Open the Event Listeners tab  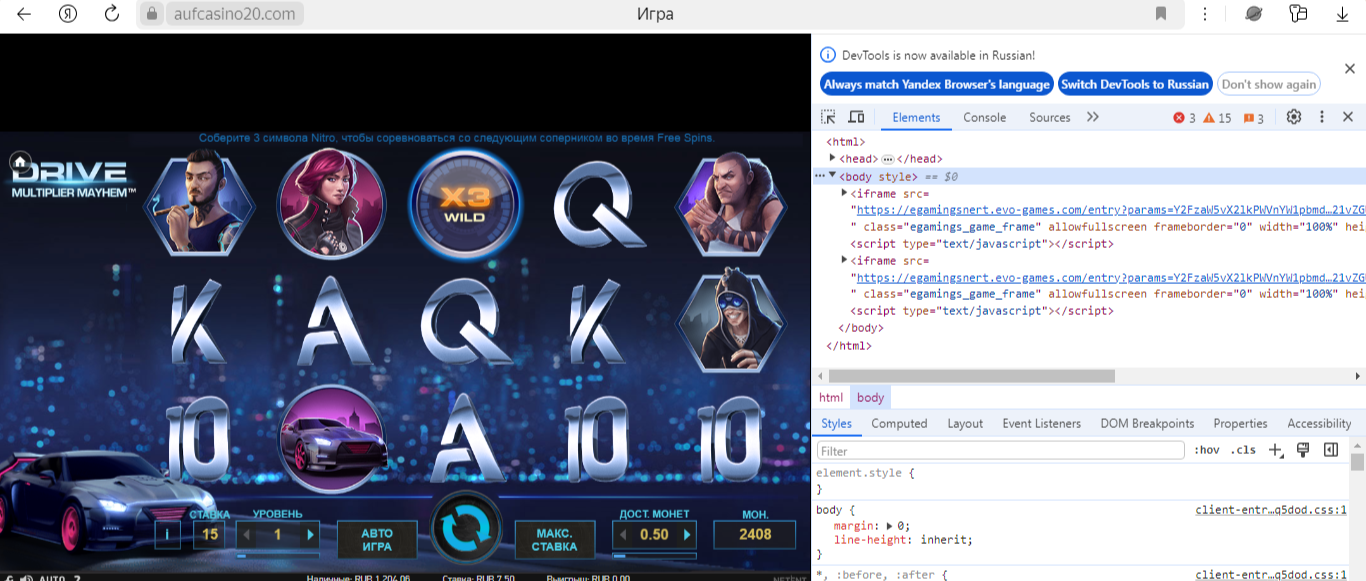click(x=1041, y=423)
